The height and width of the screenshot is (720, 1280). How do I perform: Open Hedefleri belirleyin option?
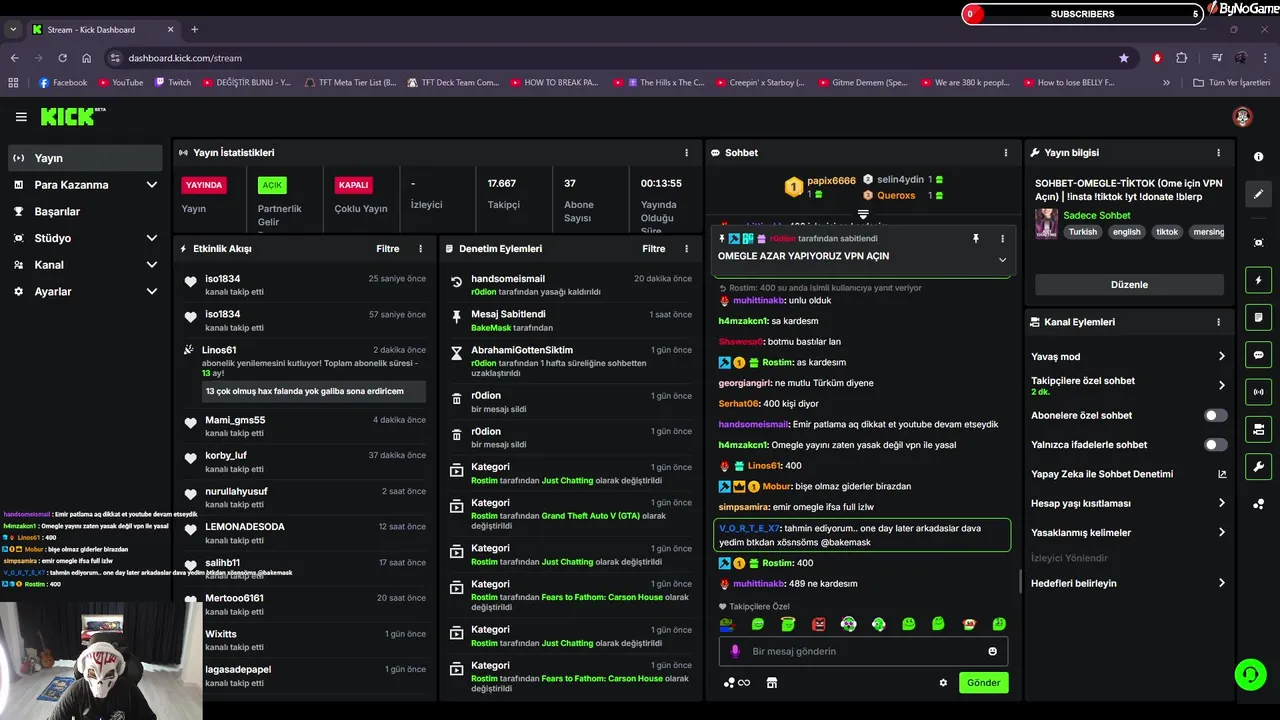pyautogui.click(x=1128, y=583)
